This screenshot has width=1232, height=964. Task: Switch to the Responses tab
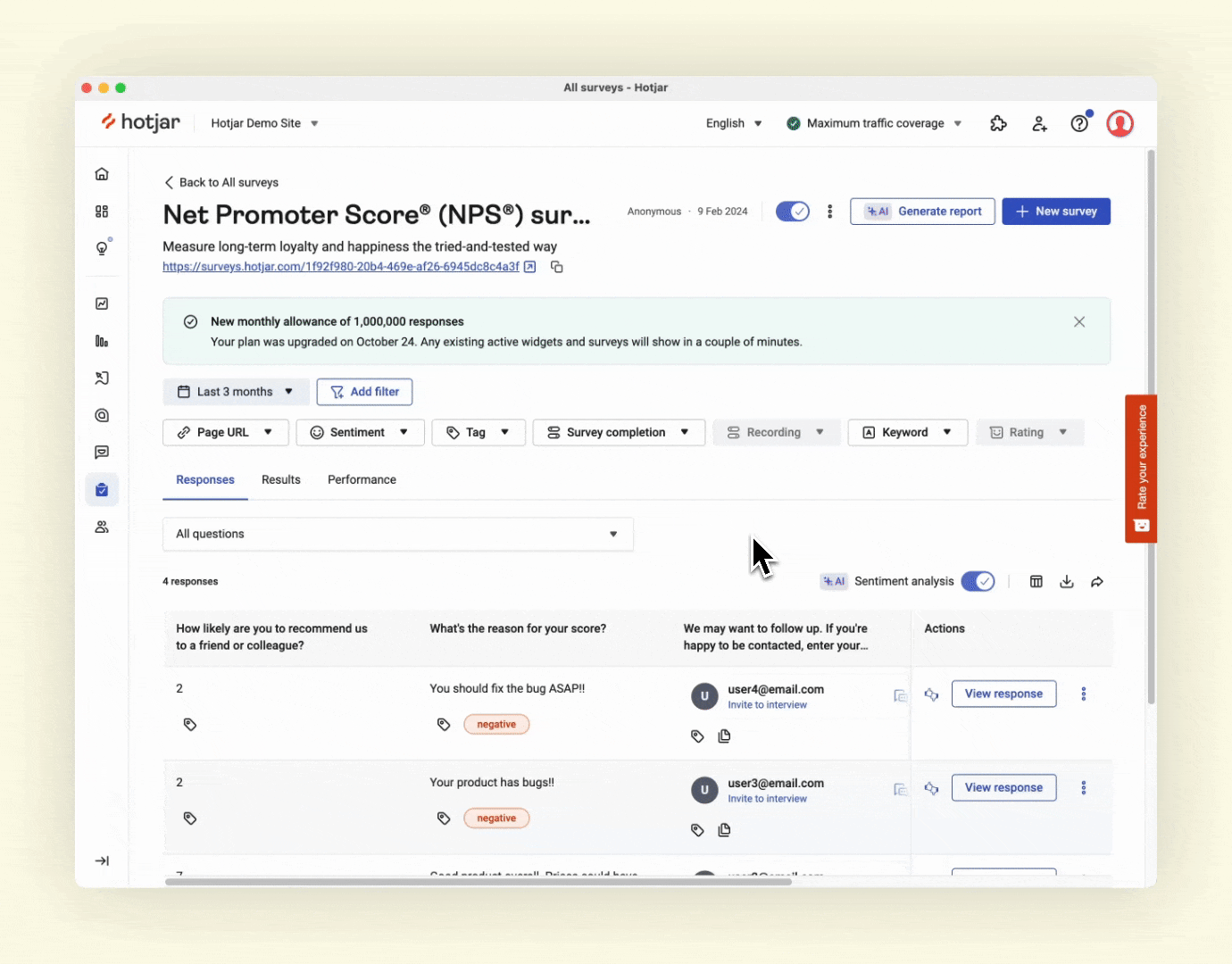point(205,479)
